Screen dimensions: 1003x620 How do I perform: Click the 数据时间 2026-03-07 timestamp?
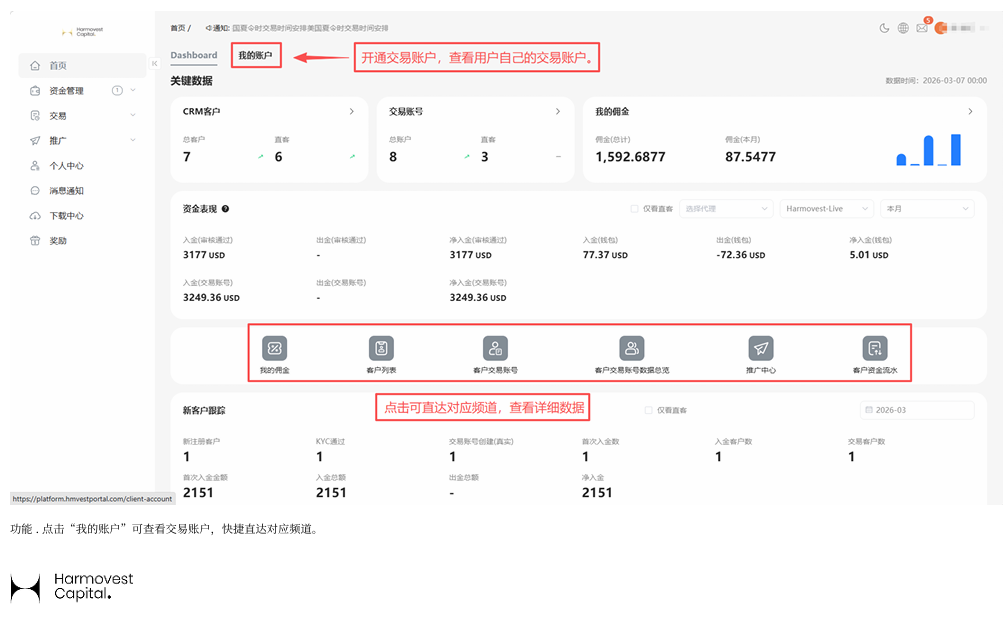coord(936,81)
